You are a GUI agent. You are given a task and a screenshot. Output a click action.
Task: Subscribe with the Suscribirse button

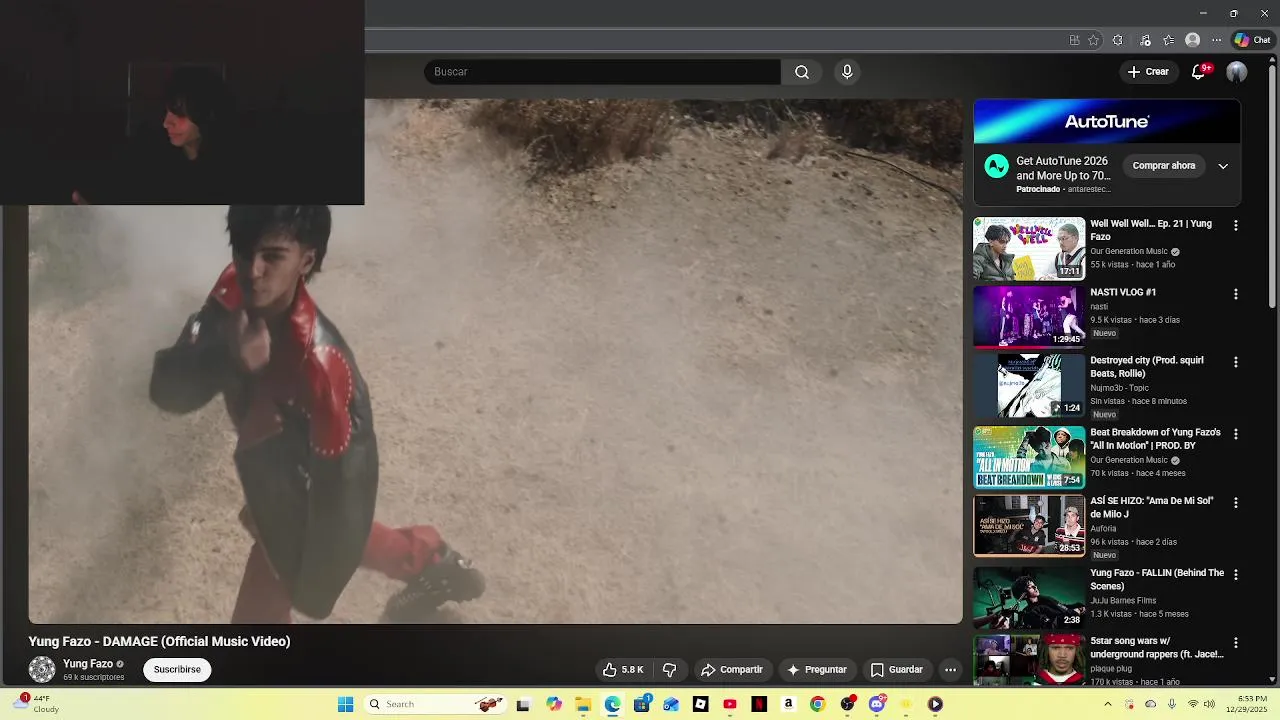point(177,670)
